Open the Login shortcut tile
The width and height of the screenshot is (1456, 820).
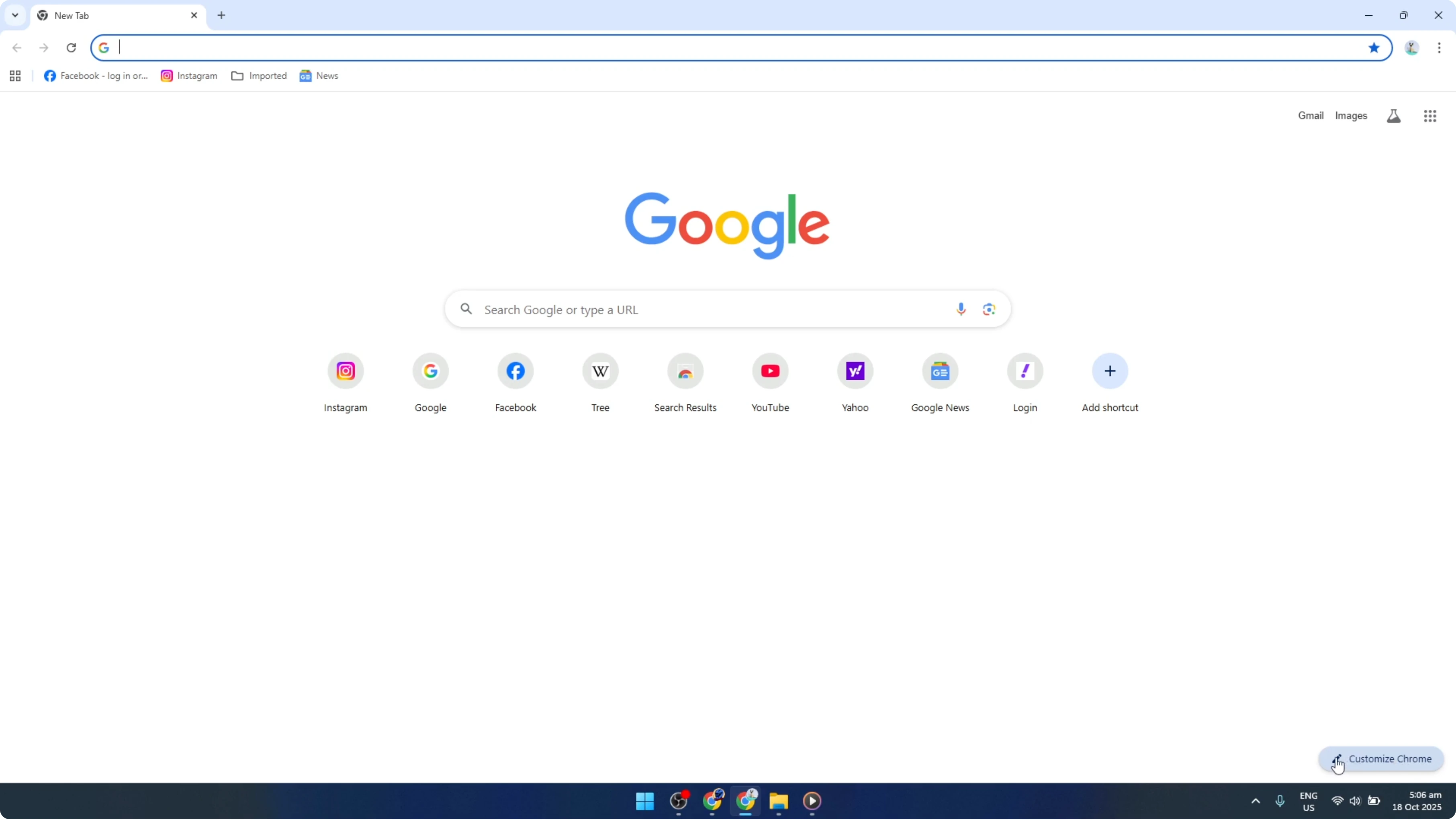pos(1025,383)
